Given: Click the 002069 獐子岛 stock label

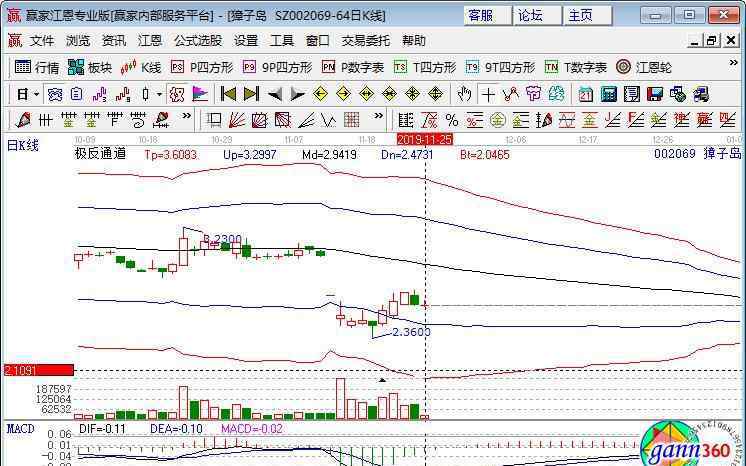Looking at the screenshot, I should point(697,154).
